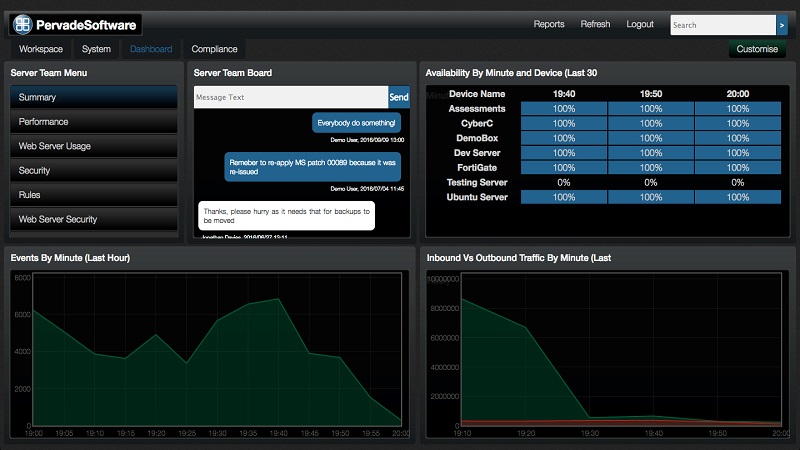Open Rules menu item
The image size is (800, 450).
[94, 195]
